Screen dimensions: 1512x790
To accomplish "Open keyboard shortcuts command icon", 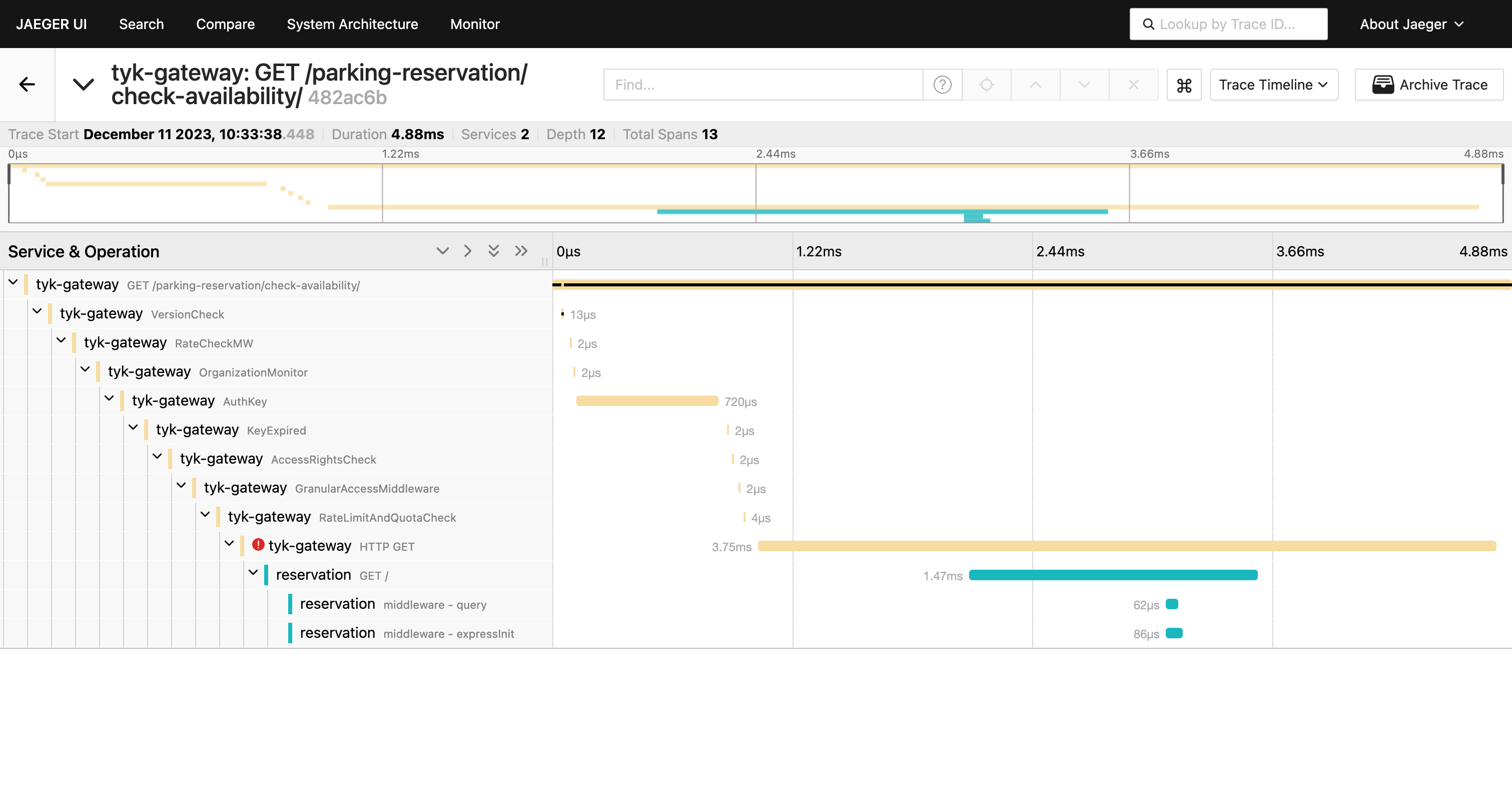I will [1184, 85].
